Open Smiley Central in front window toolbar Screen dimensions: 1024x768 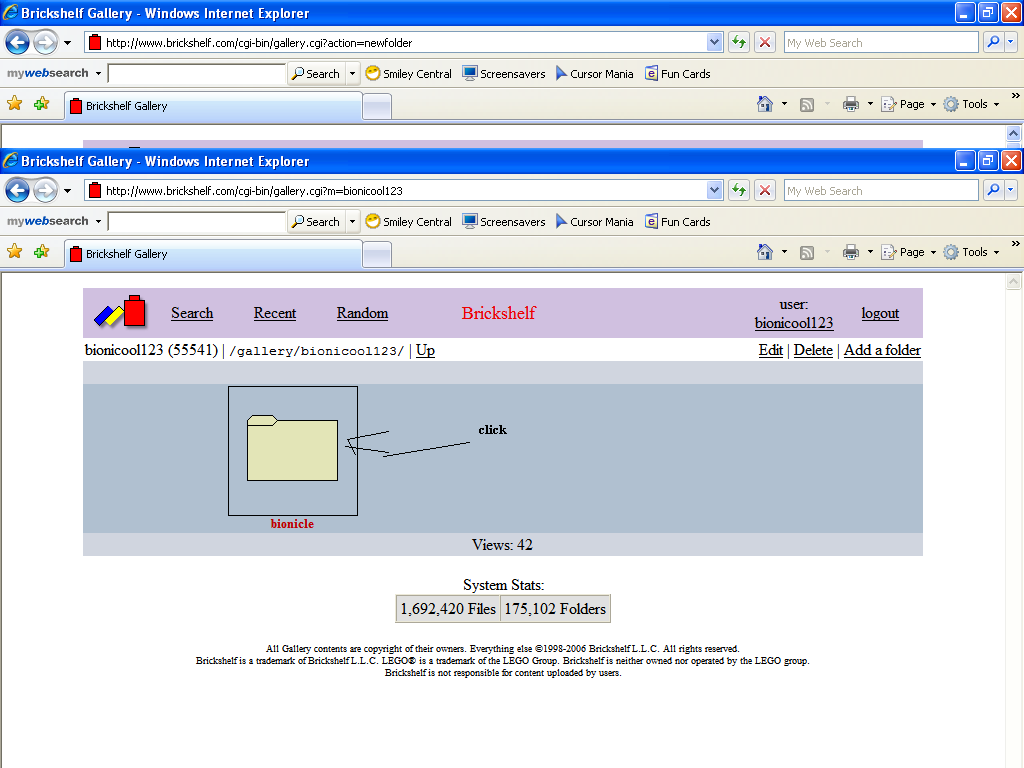409,222
